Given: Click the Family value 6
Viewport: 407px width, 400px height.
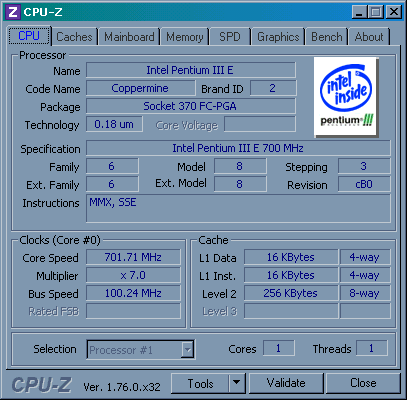Looking at the screenshot, I should coord(112,166).
